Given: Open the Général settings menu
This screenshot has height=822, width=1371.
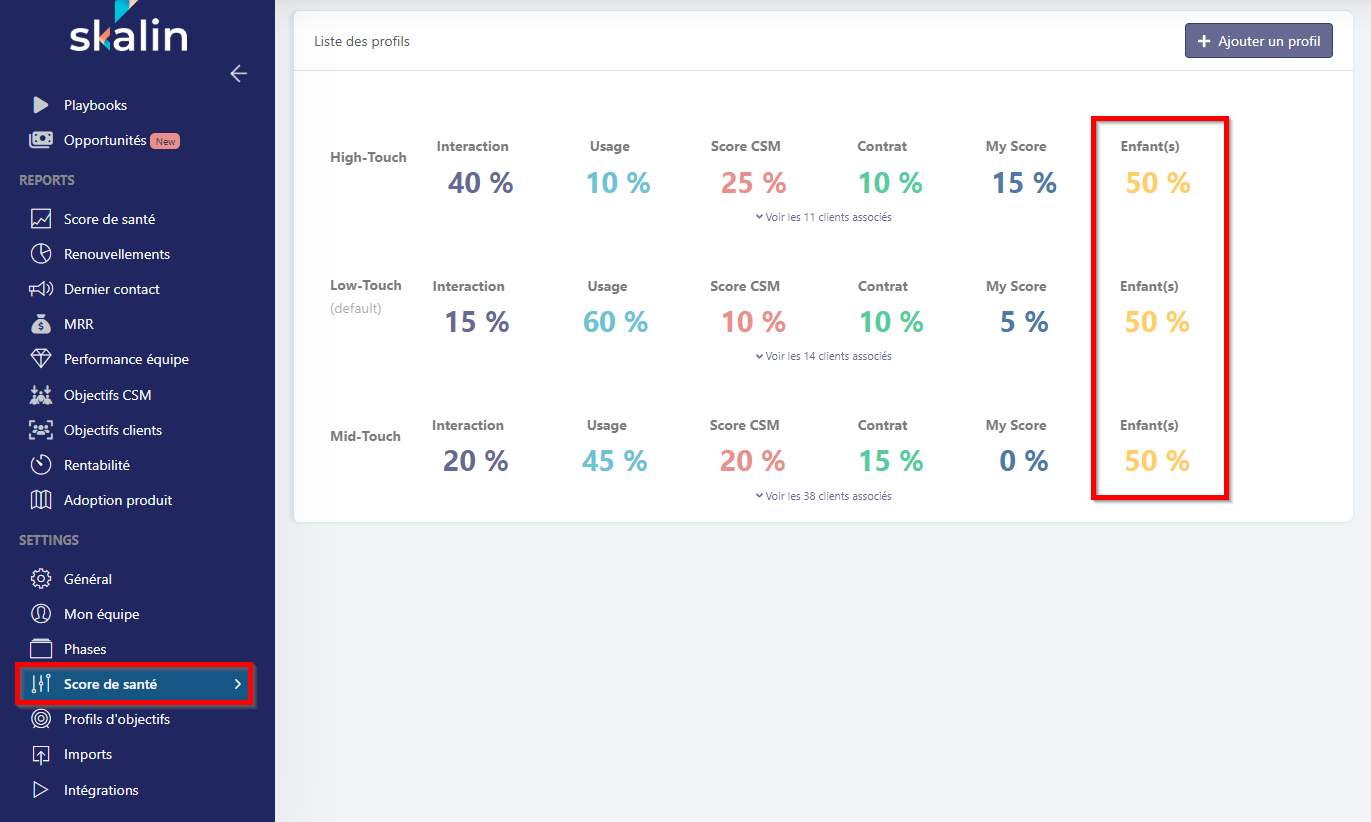Looking at the screenshot, I should pos(88,579).
